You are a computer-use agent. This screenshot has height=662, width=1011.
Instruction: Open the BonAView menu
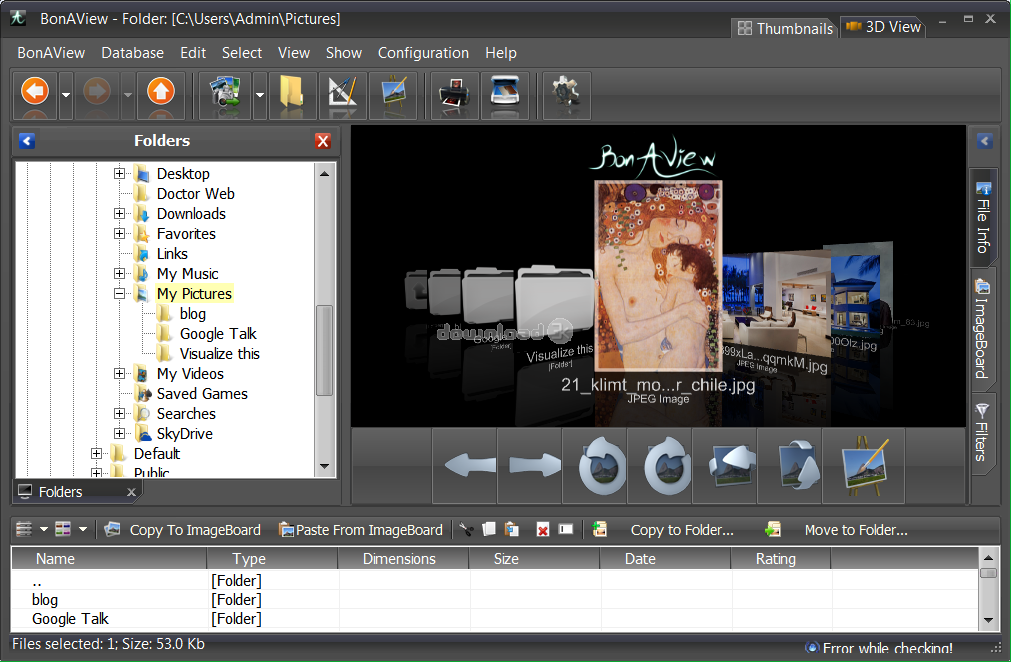coord(51,53)
